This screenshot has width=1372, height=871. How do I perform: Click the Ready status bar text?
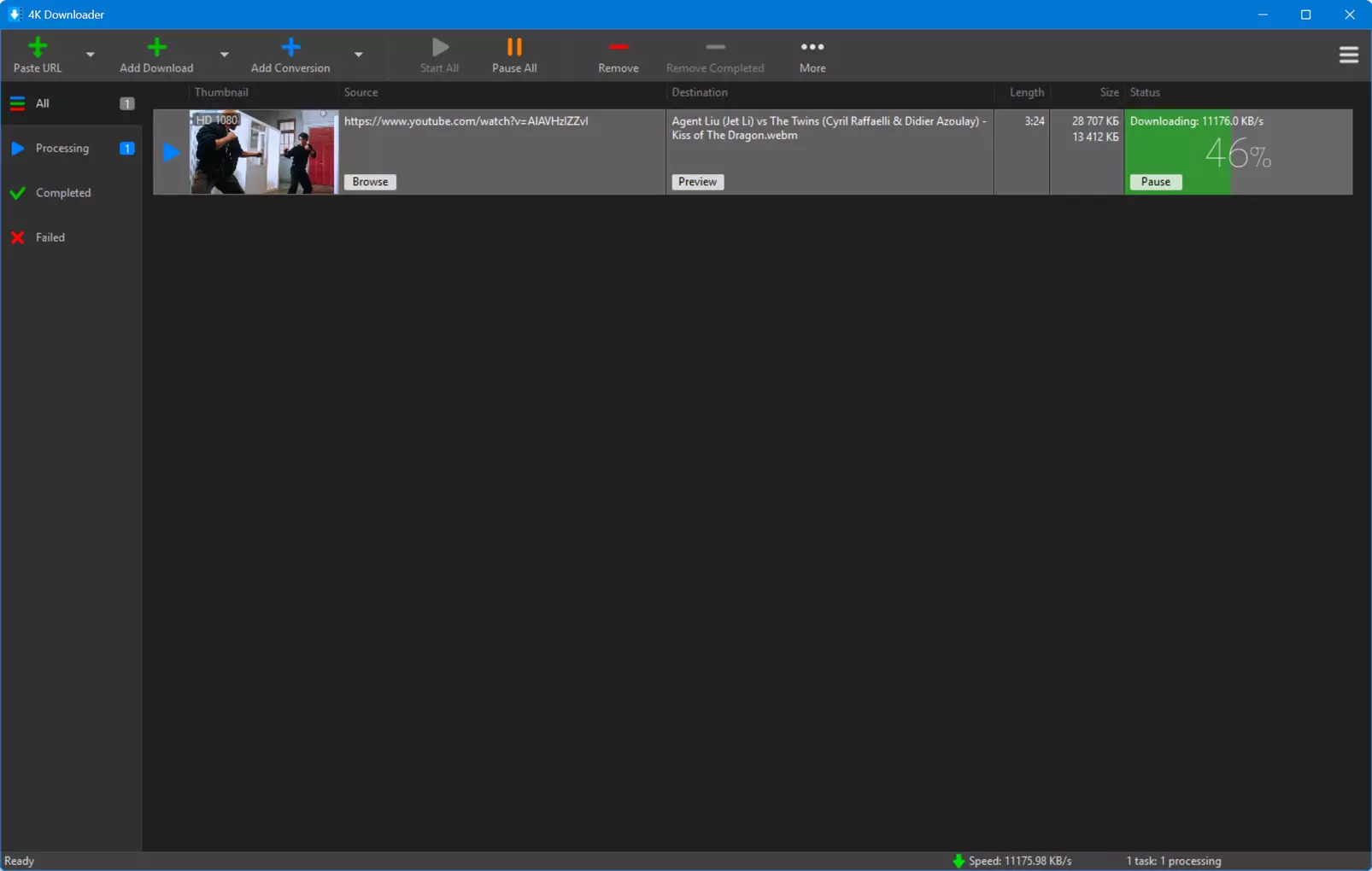click(x=20, y=861)
